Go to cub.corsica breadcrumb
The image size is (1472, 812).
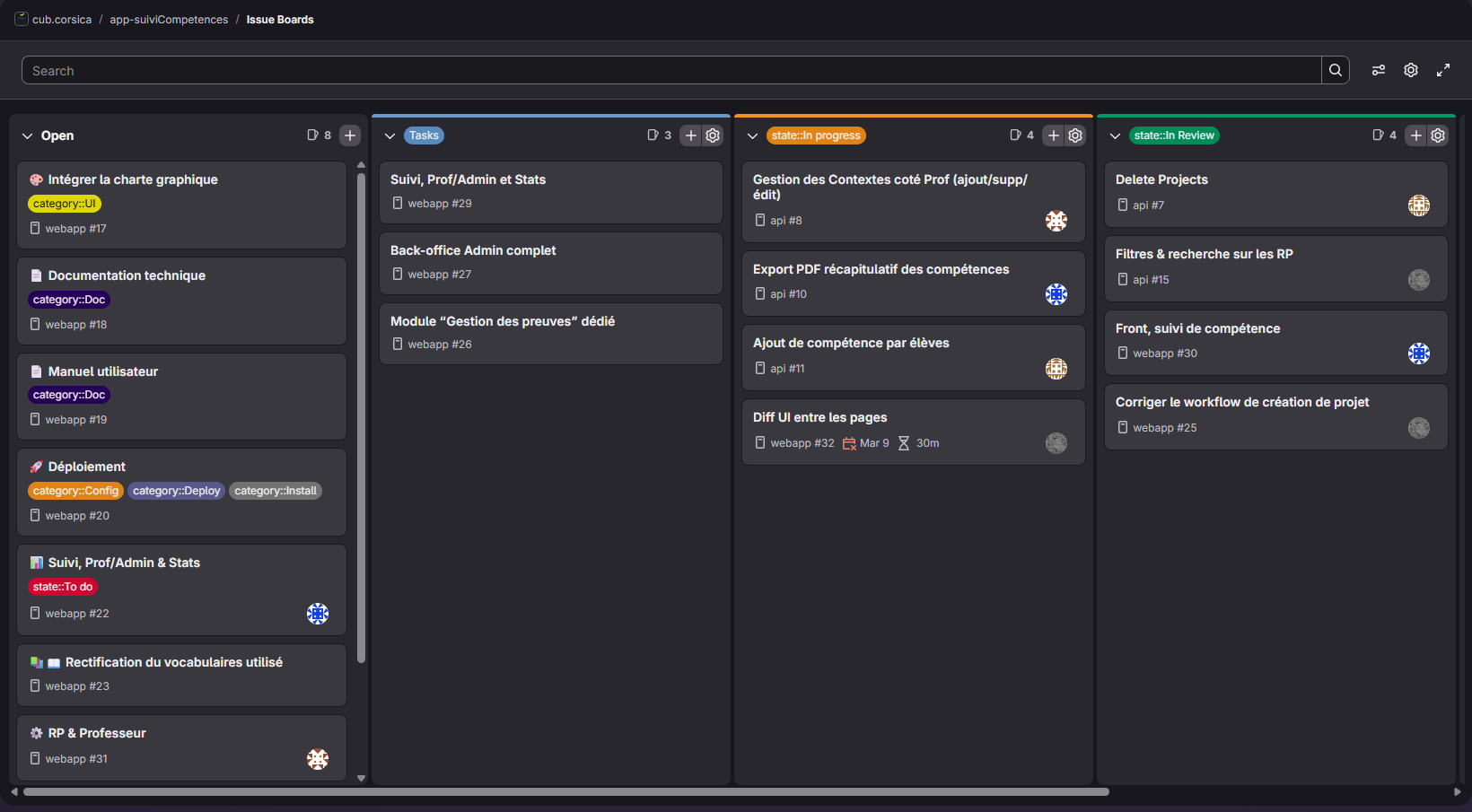pyautogui.click(x=62, y=19)
